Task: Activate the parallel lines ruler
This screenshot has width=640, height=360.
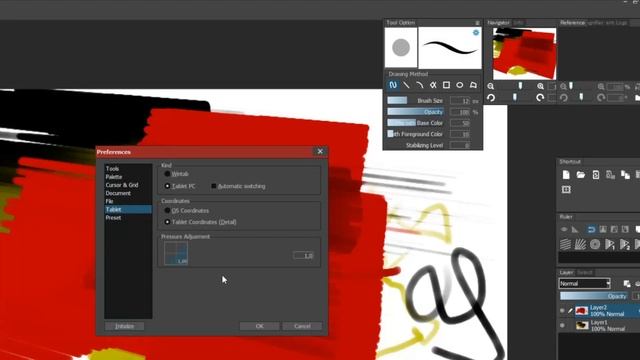Action: tap(565, 244)
